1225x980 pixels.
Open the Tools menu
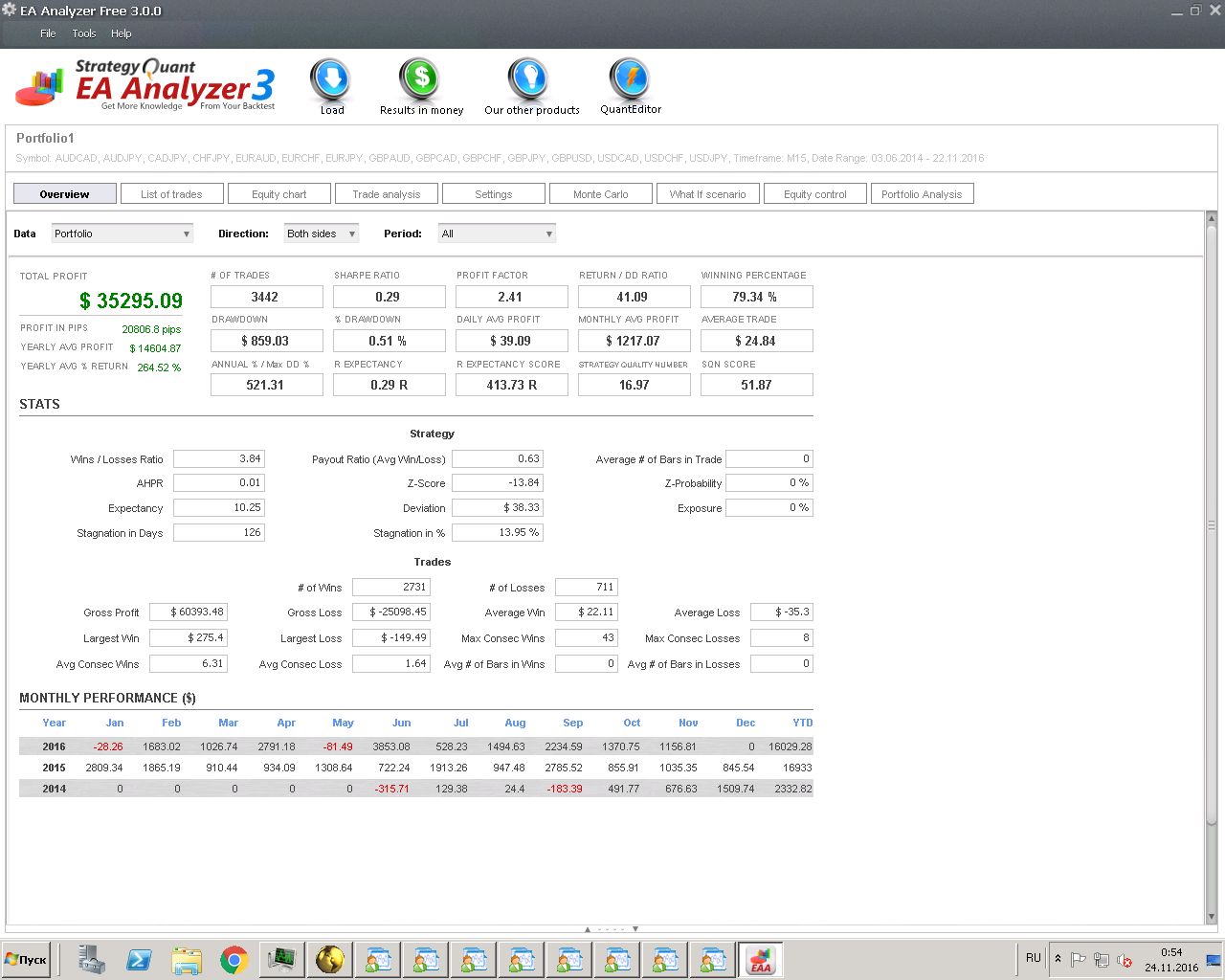pos(84,33)
